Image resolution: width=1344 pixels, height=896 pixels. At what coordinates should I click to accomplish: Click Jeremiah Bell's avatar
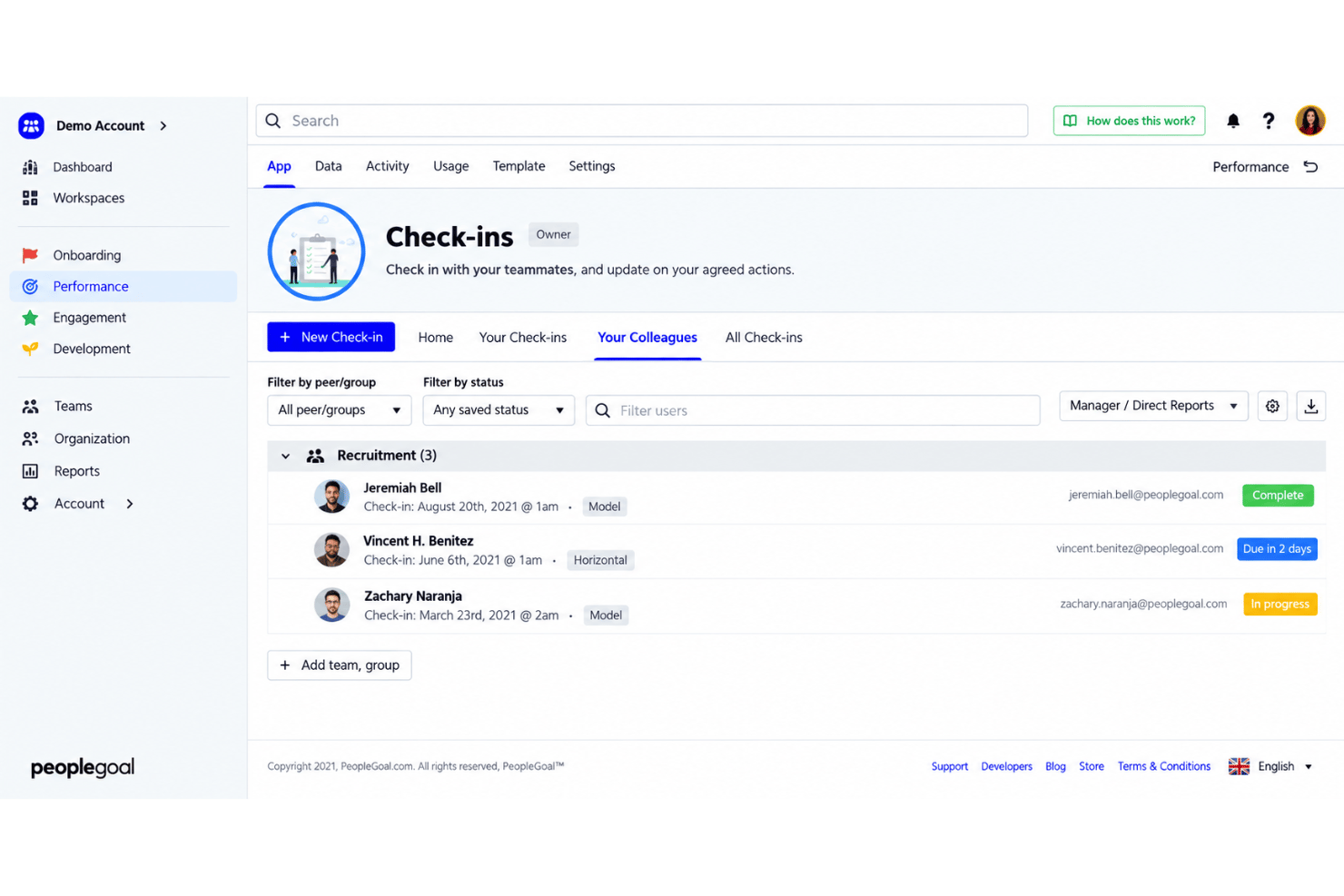coord(331,497)
